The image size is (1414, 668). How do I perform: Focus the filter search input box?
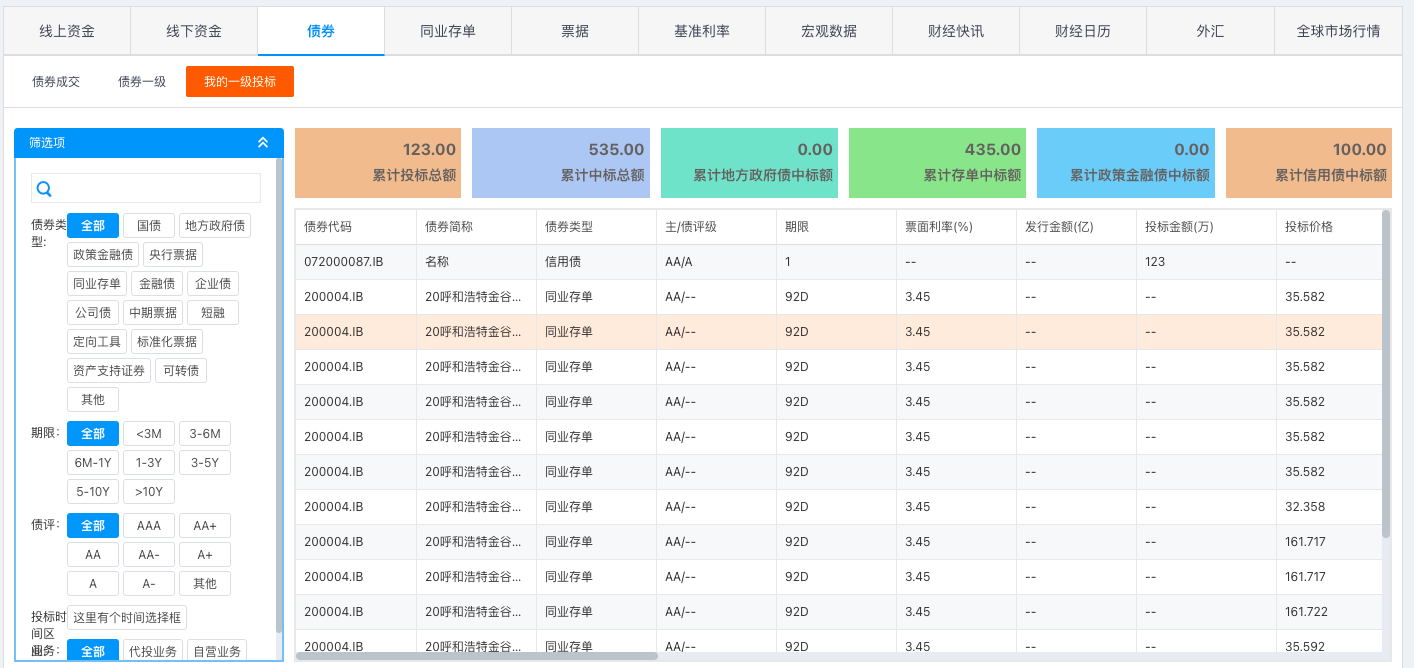click(146, 188)
